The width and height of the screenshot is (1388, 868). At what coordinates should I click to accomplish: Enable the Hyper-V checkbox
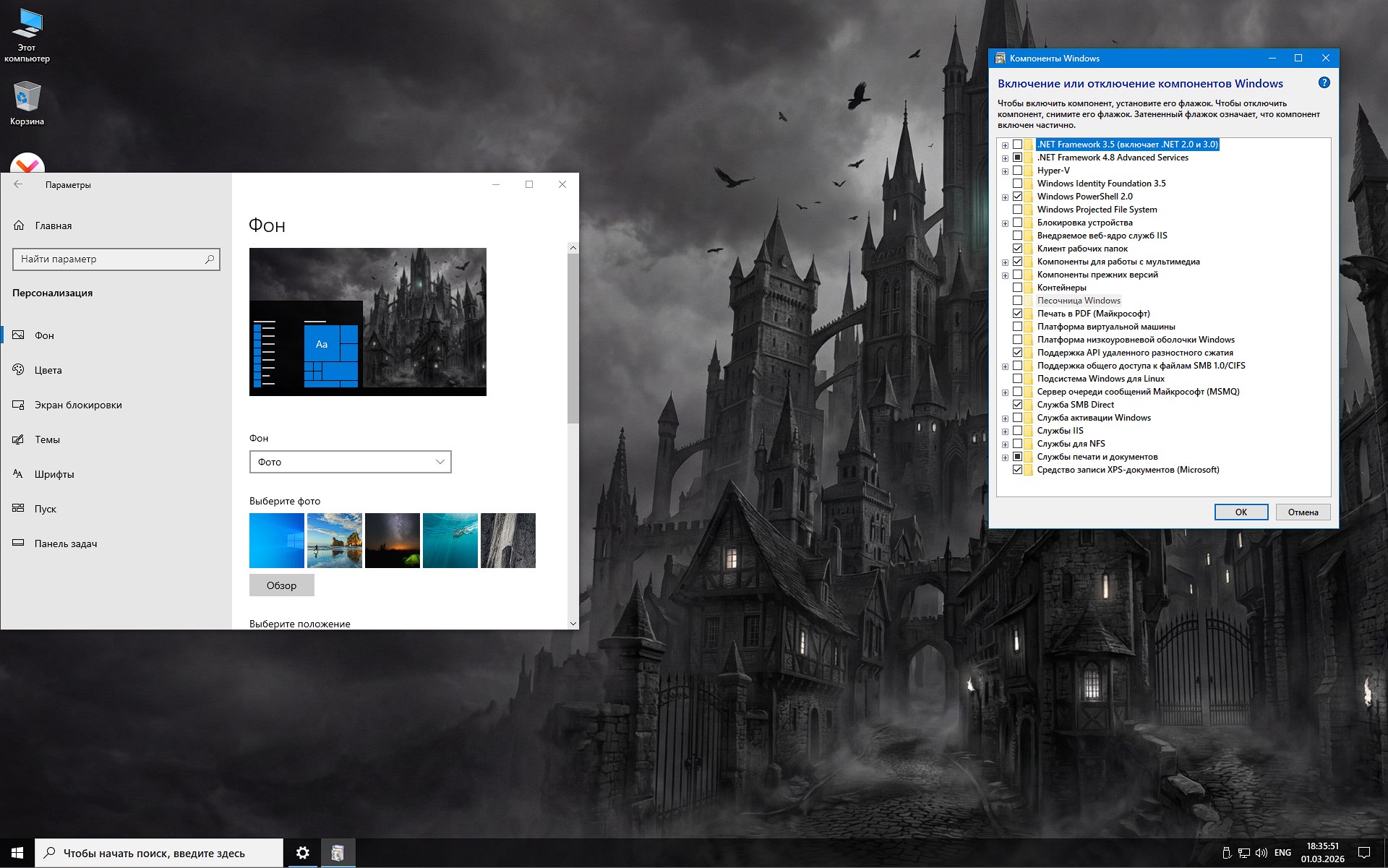click(1017, 171)
